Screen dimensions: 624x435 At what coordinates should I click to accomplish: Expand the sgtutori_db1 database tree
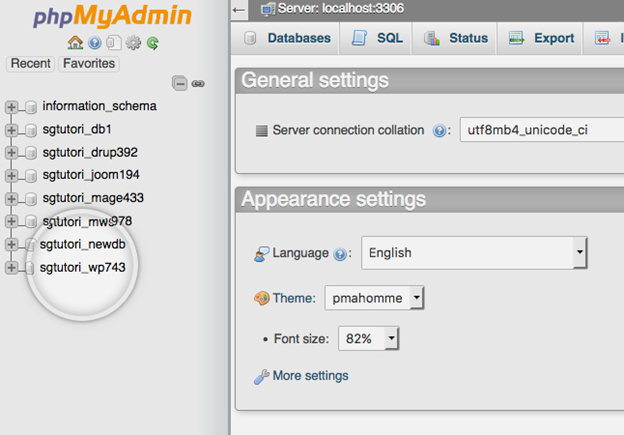click(x=12, y=130)
